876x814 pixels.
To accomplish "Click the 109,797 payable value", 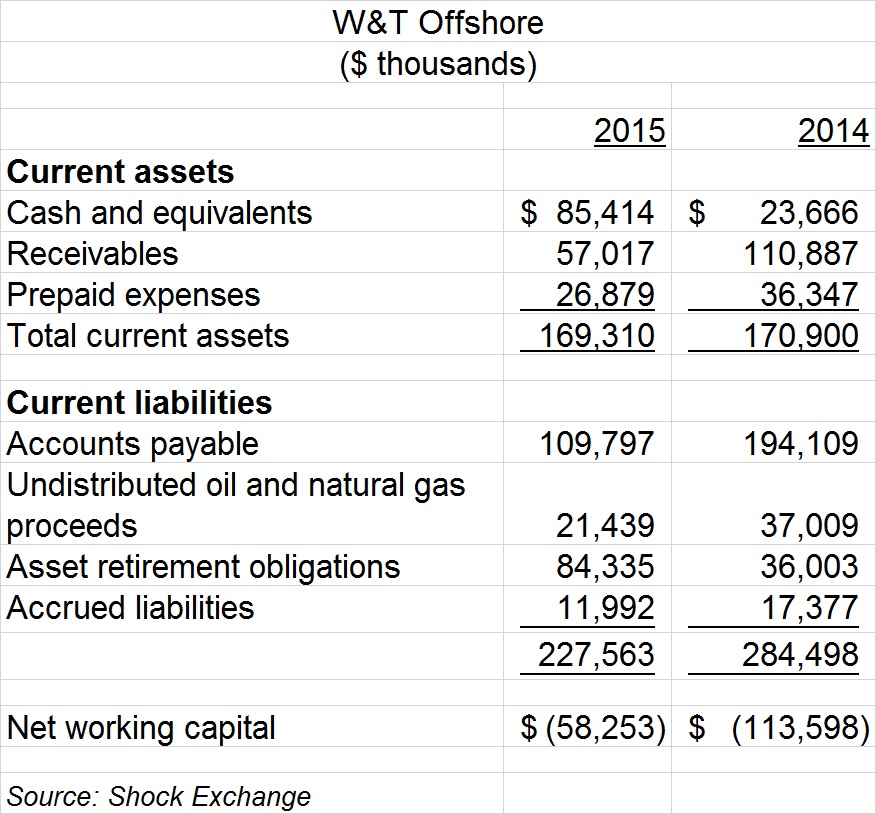I will 597,444.
